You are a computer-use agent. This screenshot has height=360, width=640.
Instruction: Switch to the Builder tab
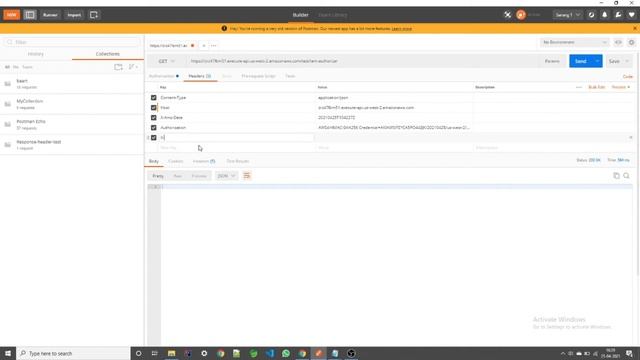tap(300, 15)
